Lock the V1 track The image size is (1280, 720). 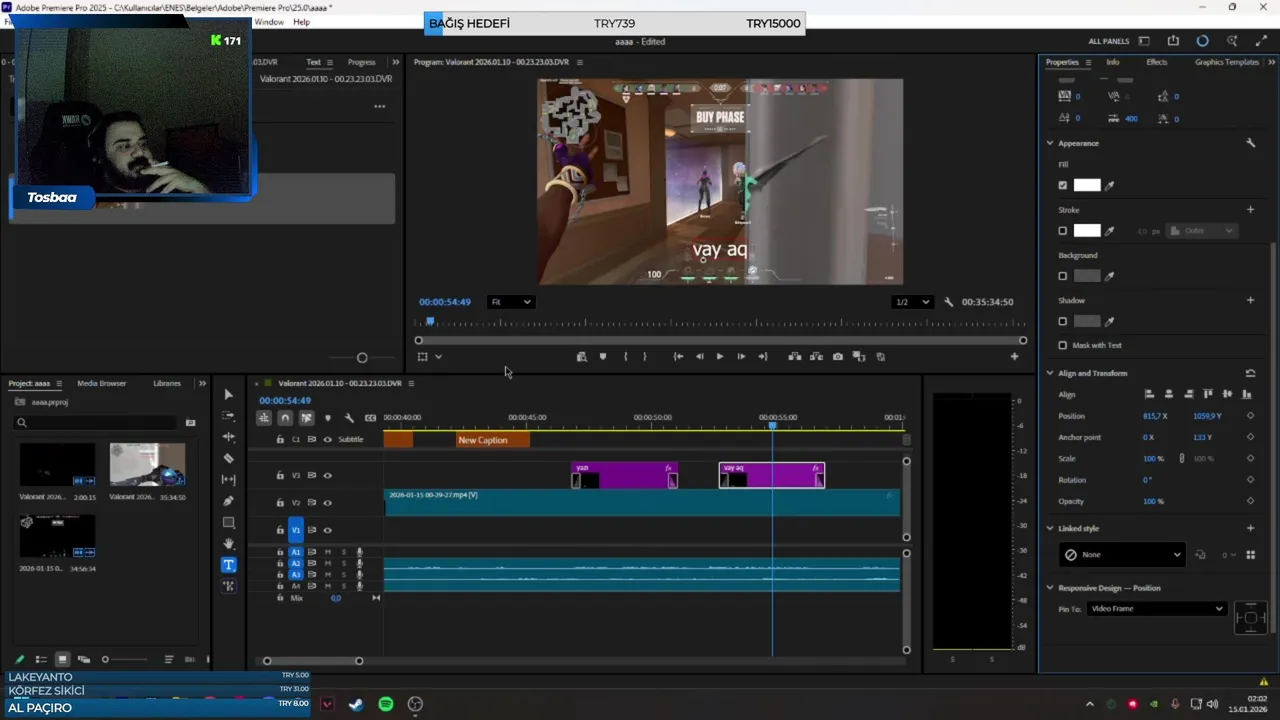tap(280, 530)
